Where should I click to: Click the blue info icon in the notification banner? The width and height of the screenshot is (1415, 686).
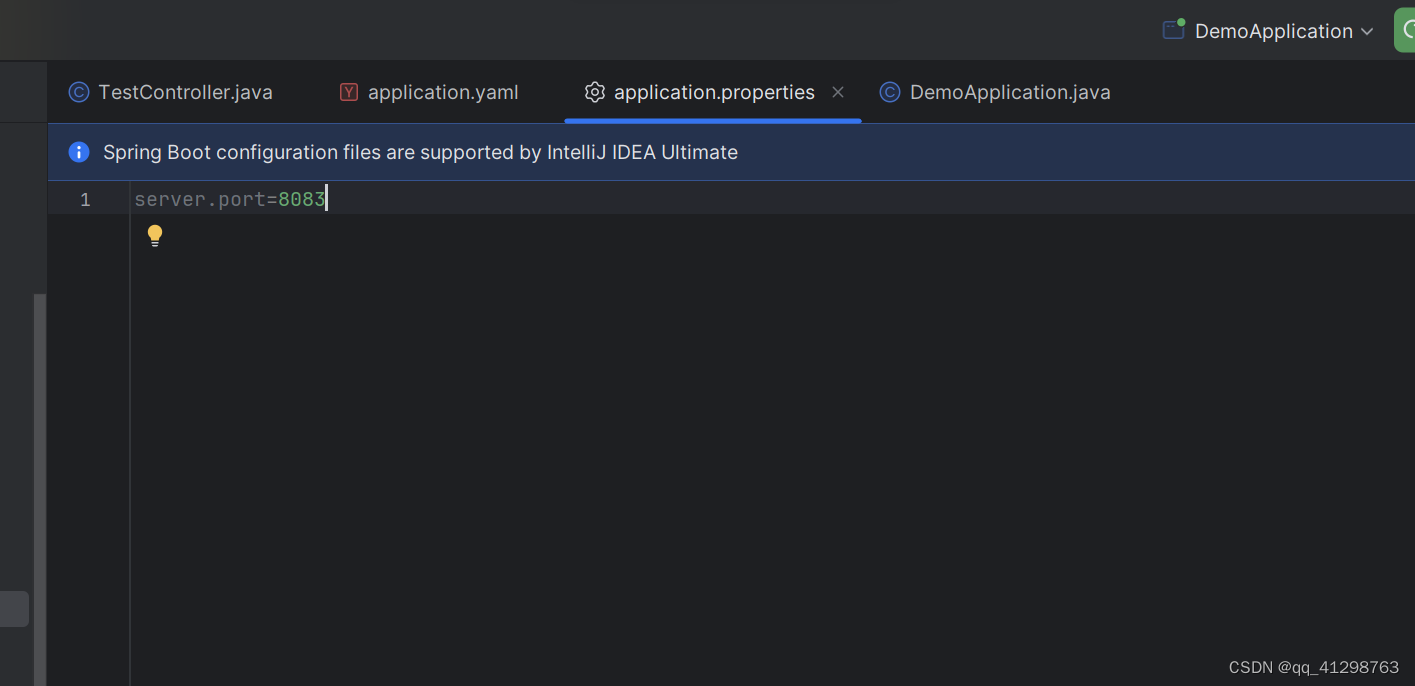pos(78,152)
